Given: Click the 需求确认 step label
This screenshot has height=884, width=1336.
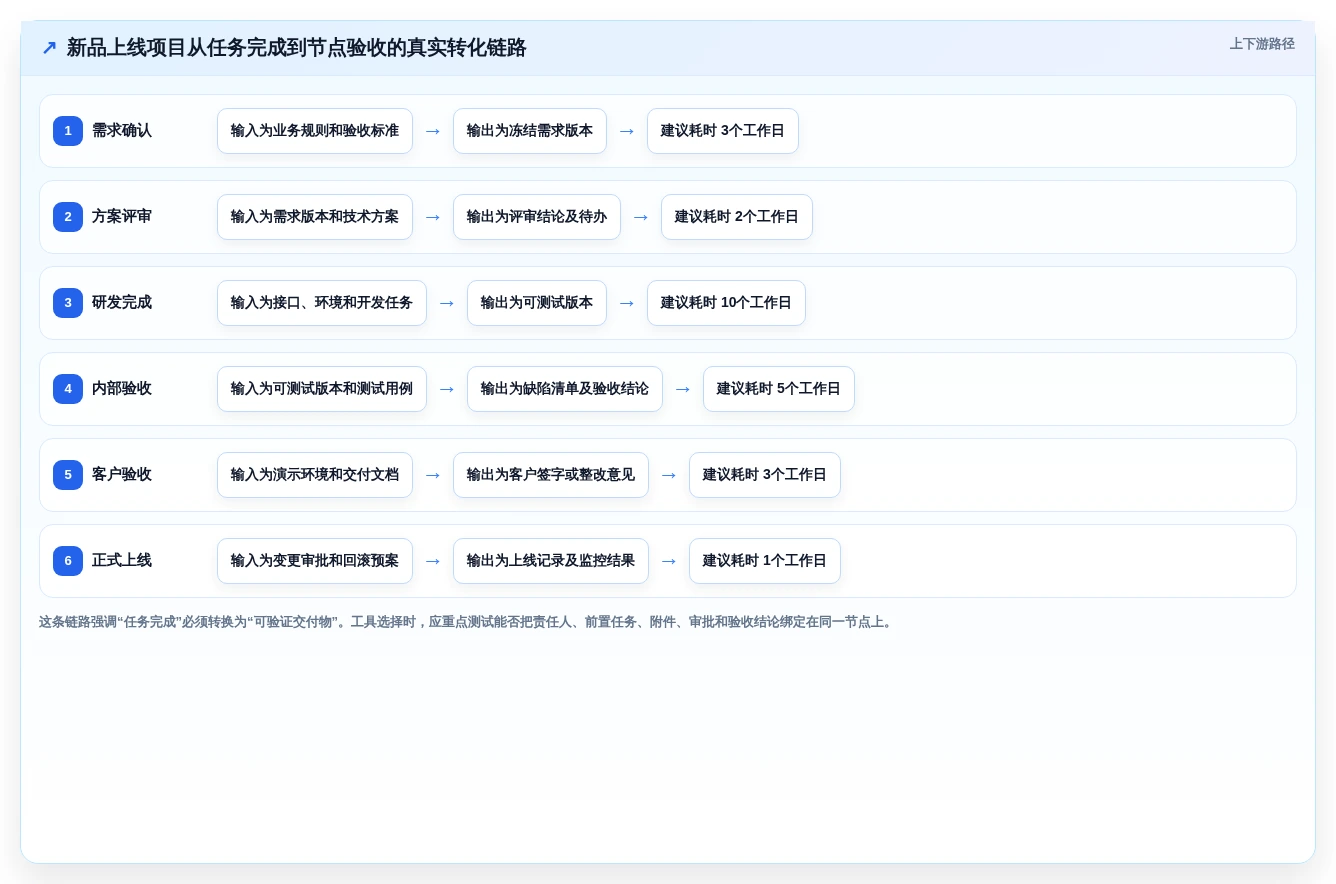Looking at the screenshot, I should [122, 131].
